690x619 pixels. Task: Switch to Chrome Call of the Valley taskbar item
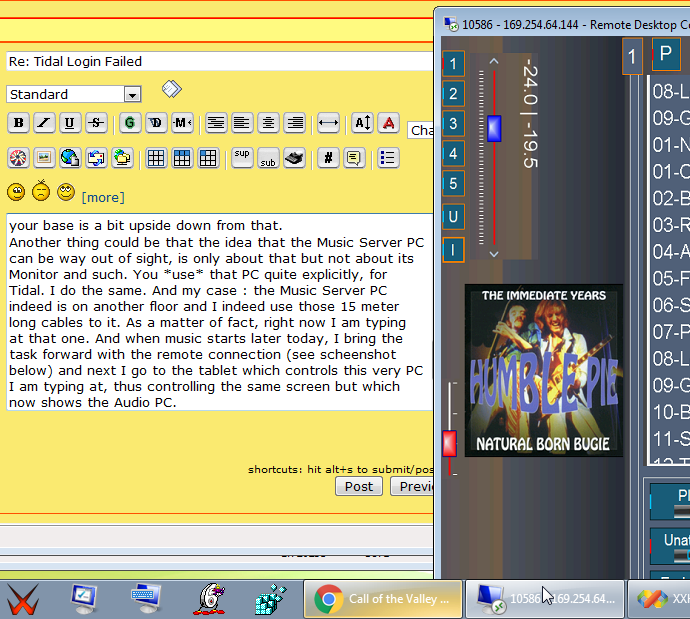[x=383, y=599]
